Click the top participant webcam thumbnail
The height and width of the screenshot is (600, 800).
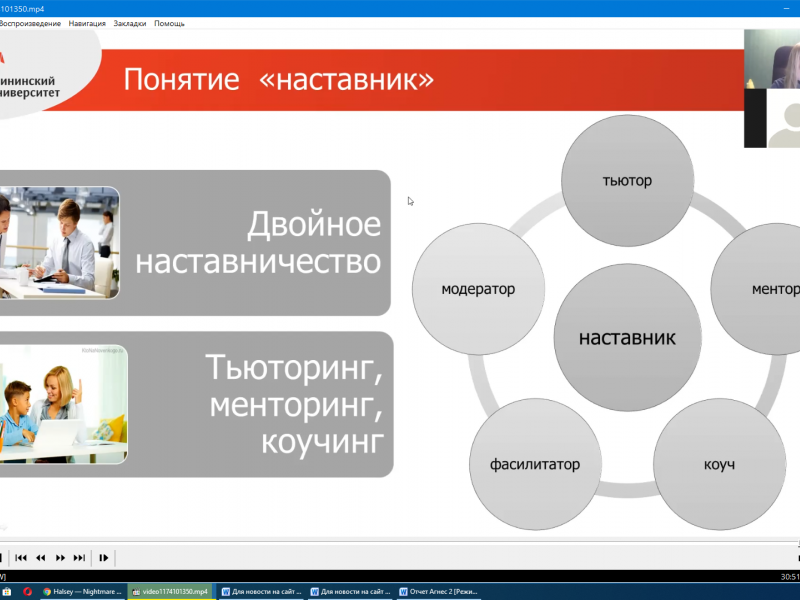pos(771,59)
